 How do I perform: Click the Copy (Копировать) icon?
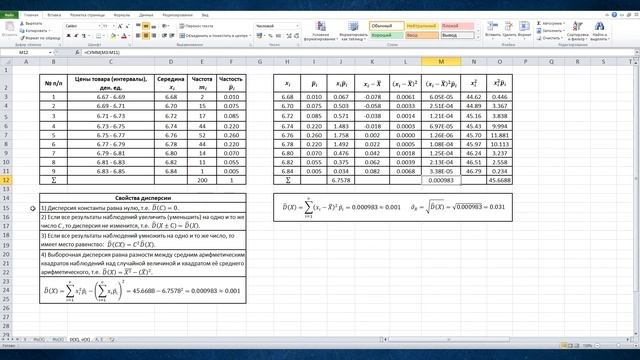pyautogui.click(x=22, y=31)
